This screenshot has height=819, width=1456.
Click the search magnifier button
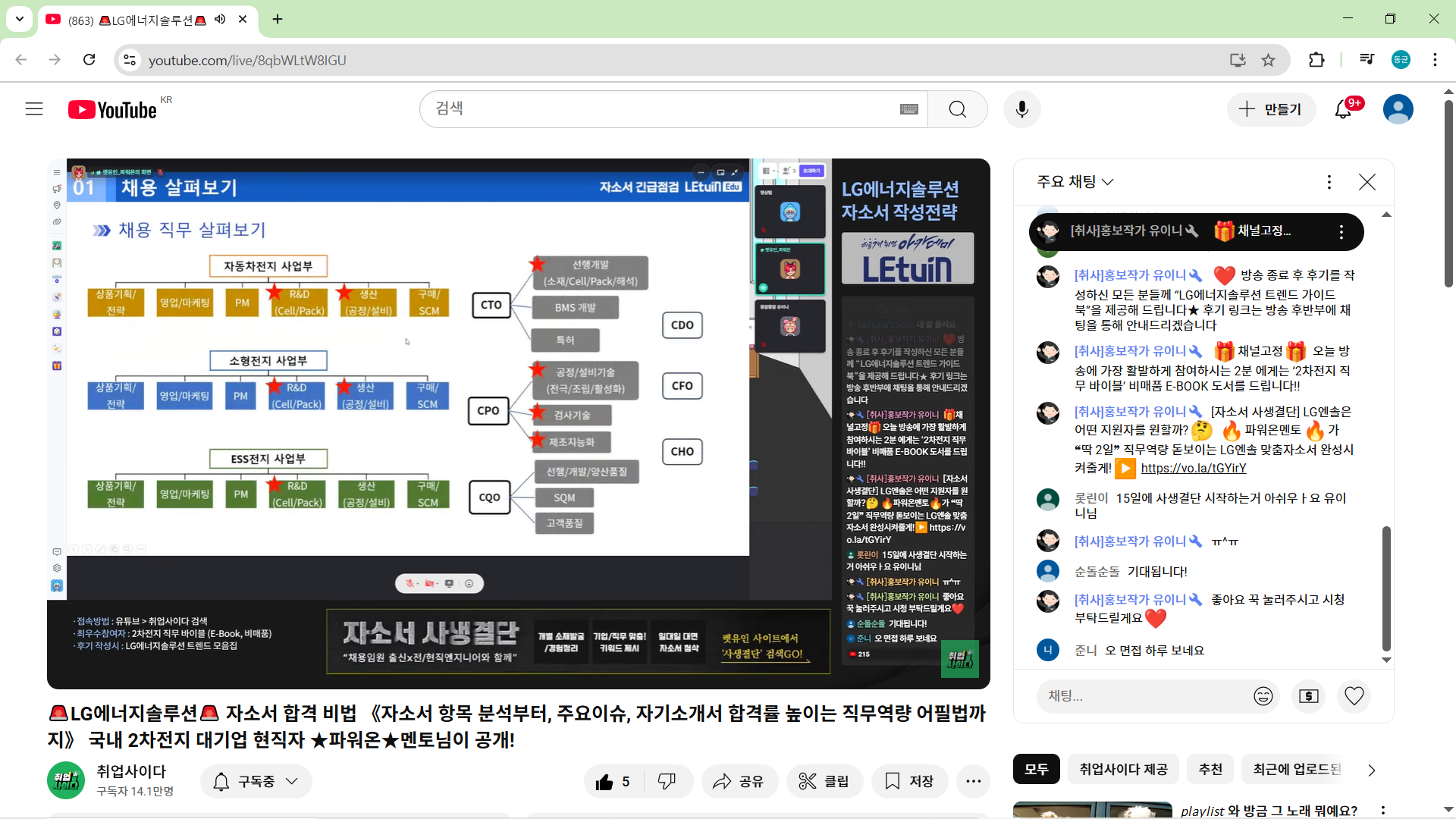957,109
